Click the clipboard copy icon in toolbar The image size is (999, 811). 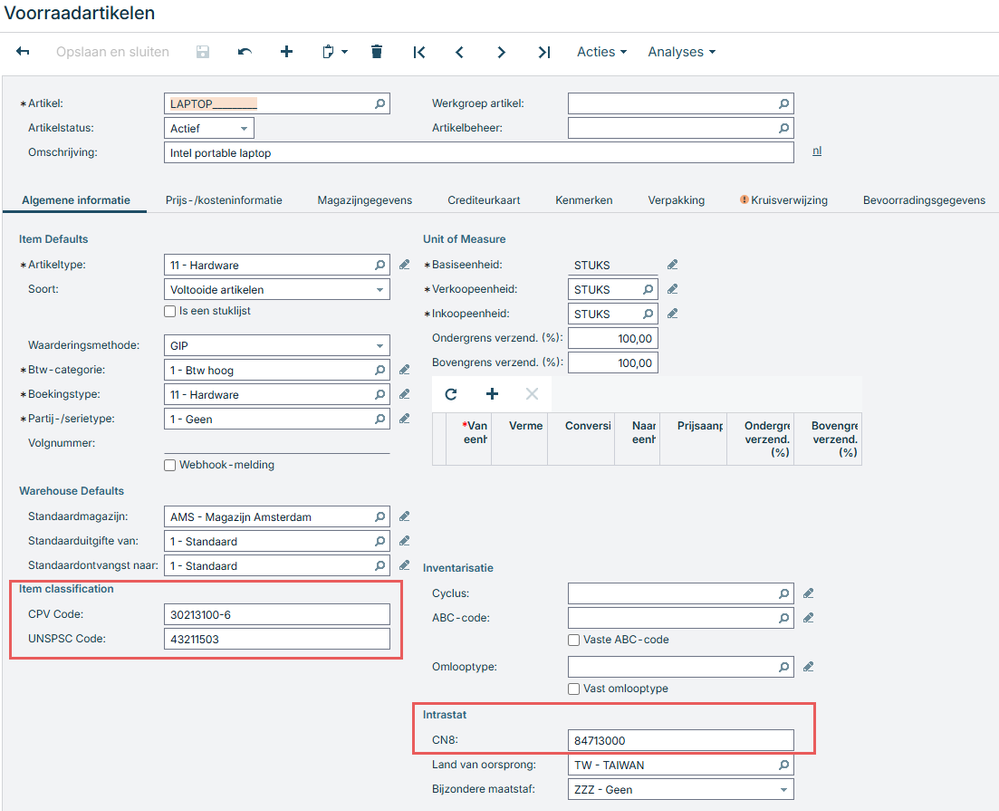327,52
